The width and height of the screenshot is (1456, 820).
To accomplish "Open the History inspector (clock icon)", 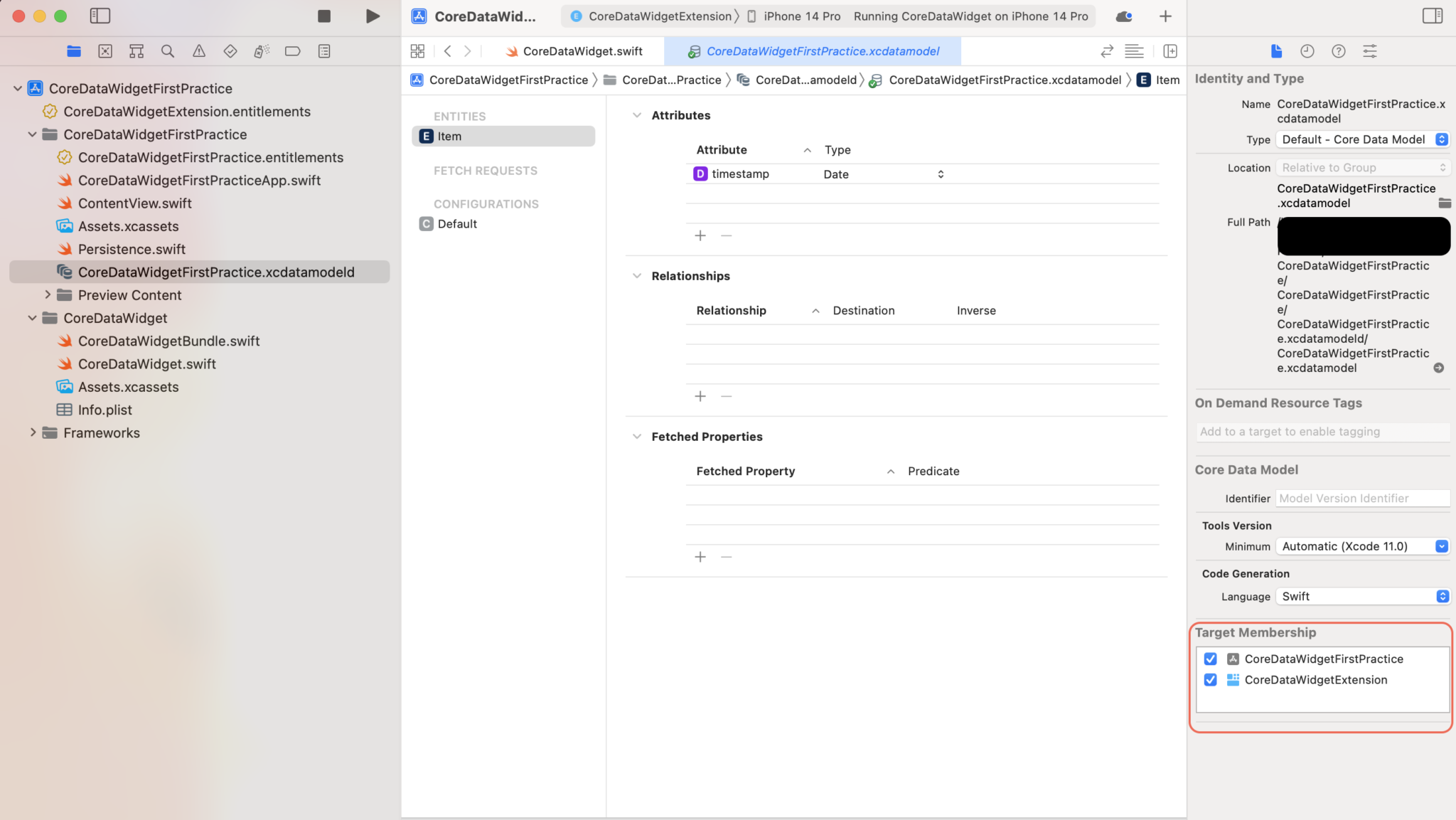I will [1307, 50].
